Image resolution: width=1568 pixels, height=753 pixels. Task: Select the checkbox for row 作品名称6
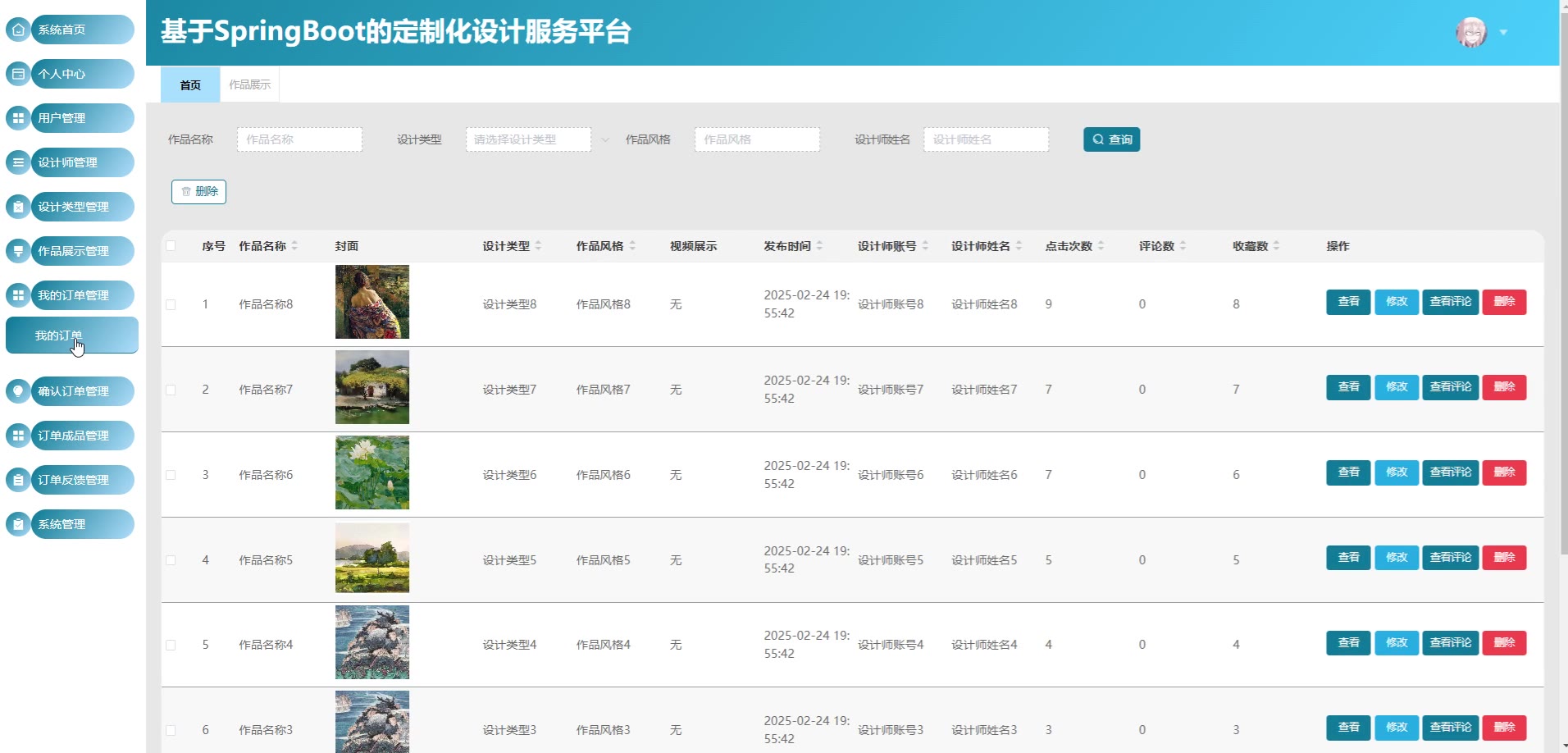[171, 475]
